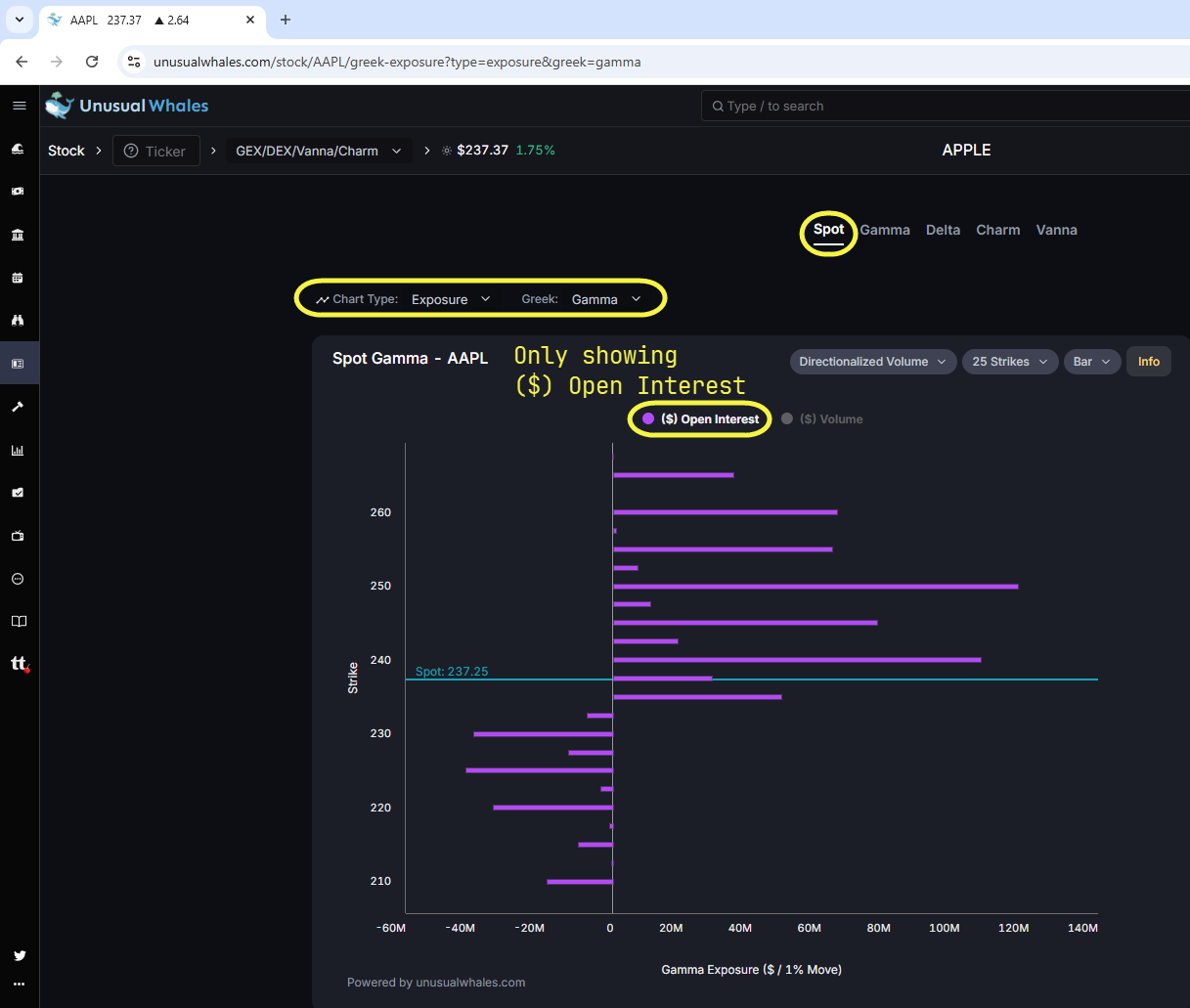Open the cash/money sidebar icon
Image resolution: width=1190 pixels, height=1008 pixels.
(18, 192)
